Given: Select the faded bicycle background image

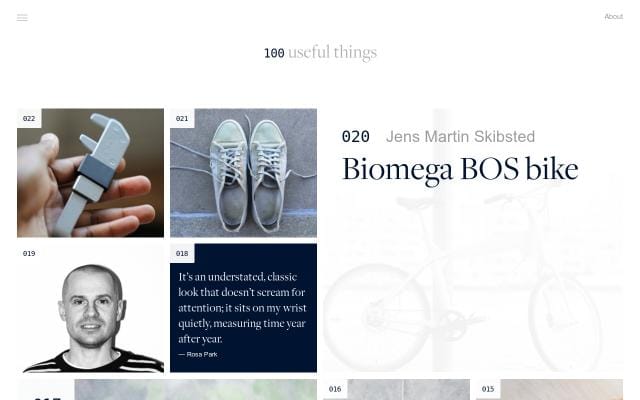Looking at the screenshot, I should click(x=470, y=290).
